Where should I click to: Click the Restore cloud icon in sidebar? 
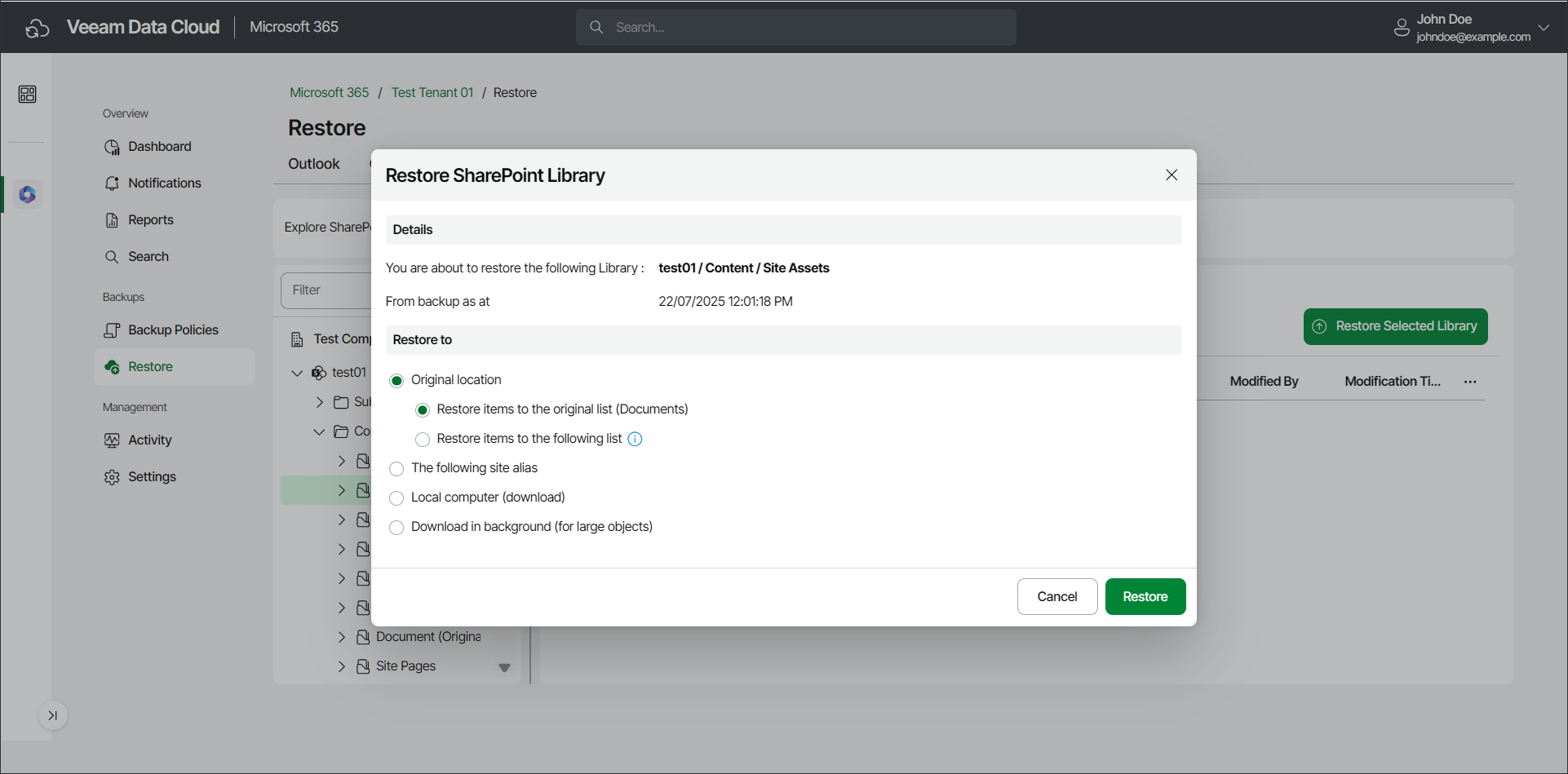pos(112,367)
